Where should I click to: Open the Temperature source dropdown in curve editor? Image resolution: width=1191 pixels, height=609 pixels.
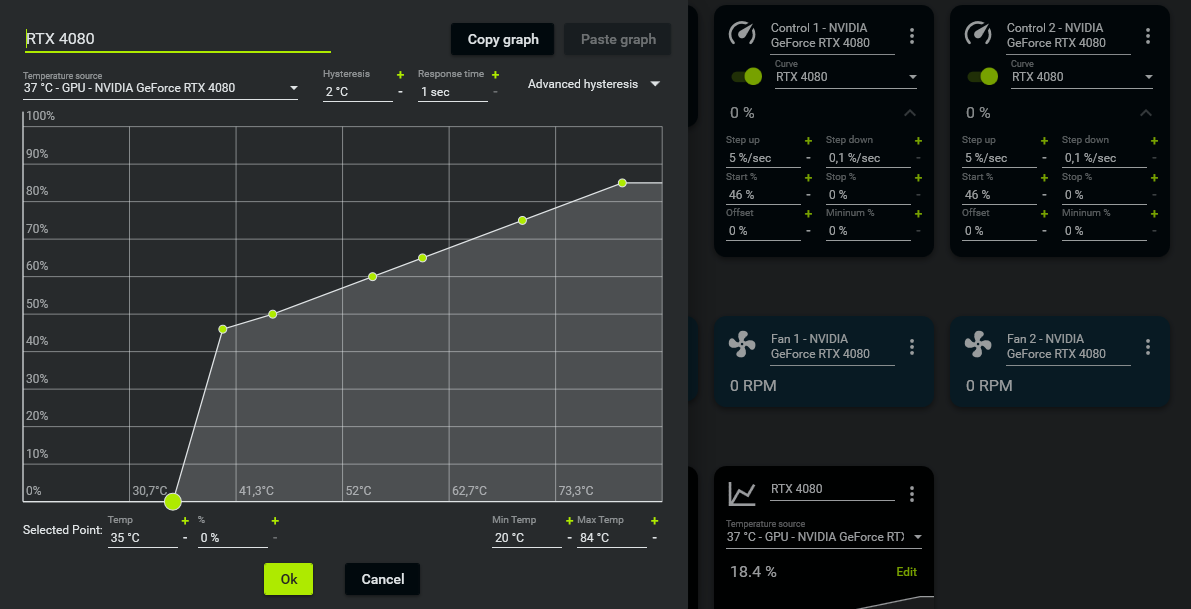click(x=161, y=88)
